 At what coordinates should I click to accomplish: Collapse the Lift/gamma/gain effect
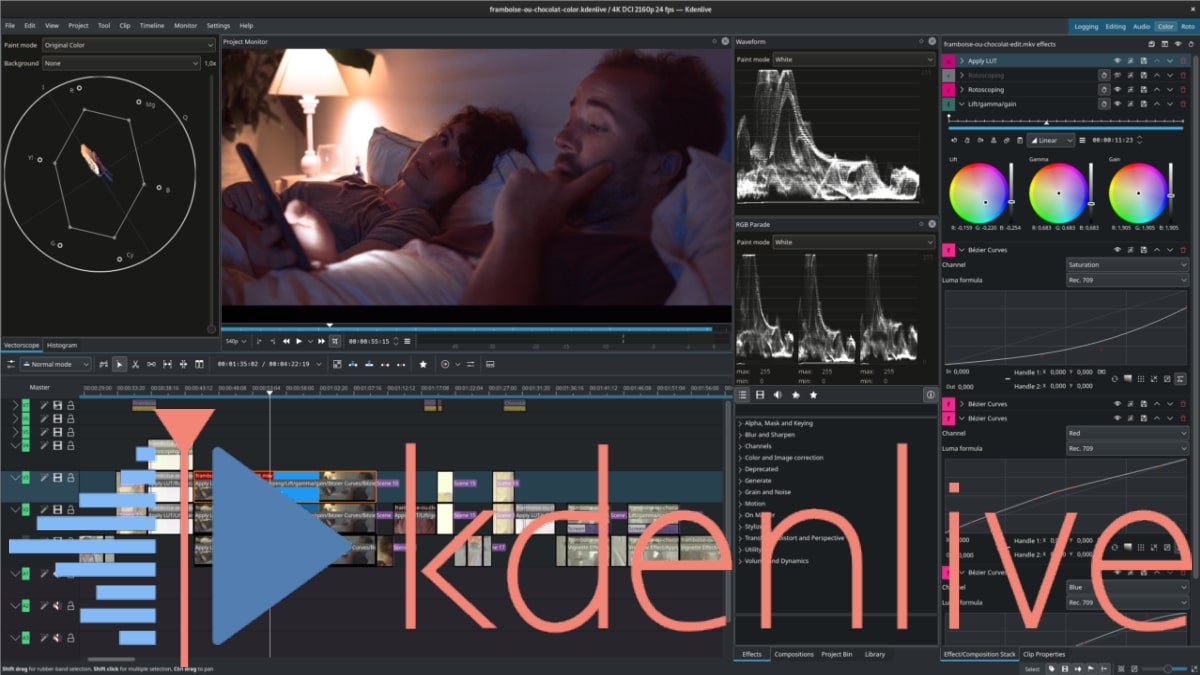coord(961,104)
